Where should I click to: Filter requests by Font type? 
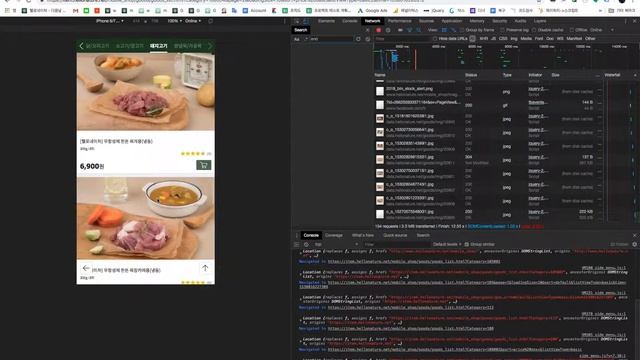[x=539, y=39]
